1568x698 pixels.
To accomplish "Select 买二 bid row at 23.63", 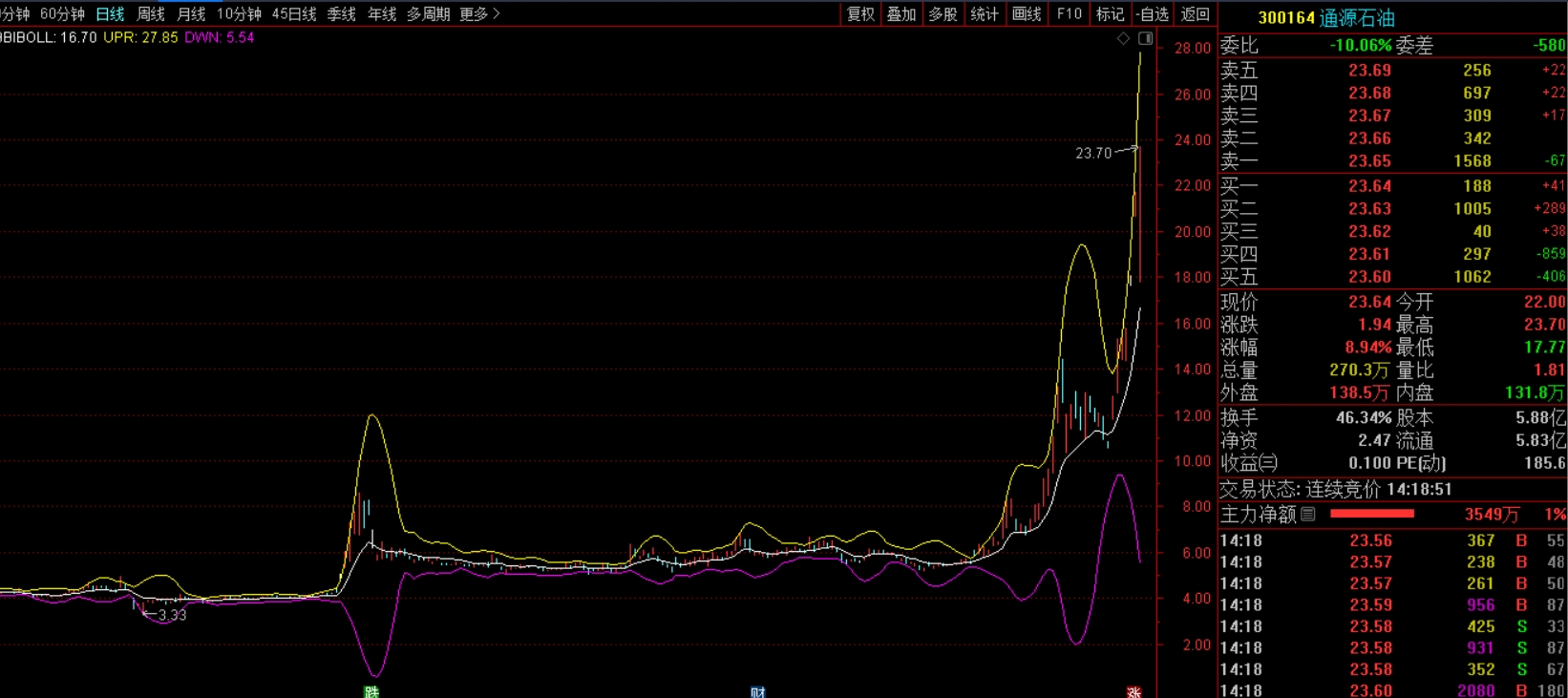I will point(1392,208).
